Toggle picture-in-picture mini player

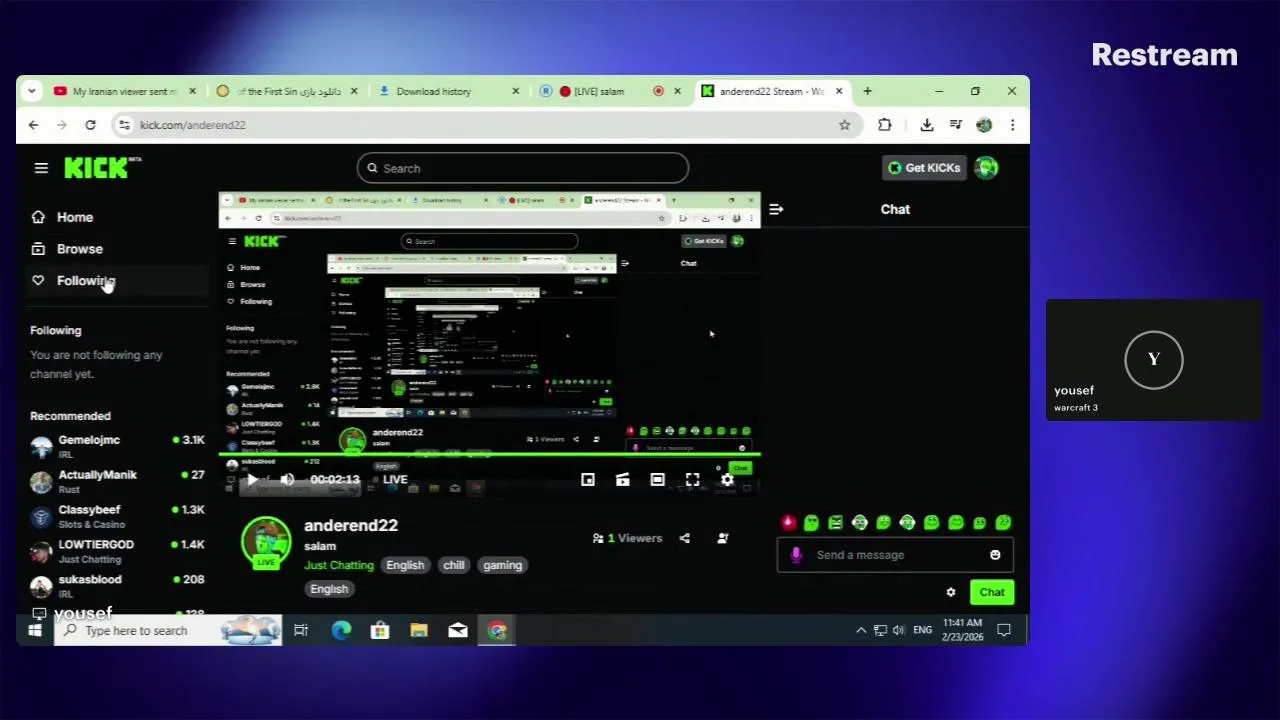point(588,480)
